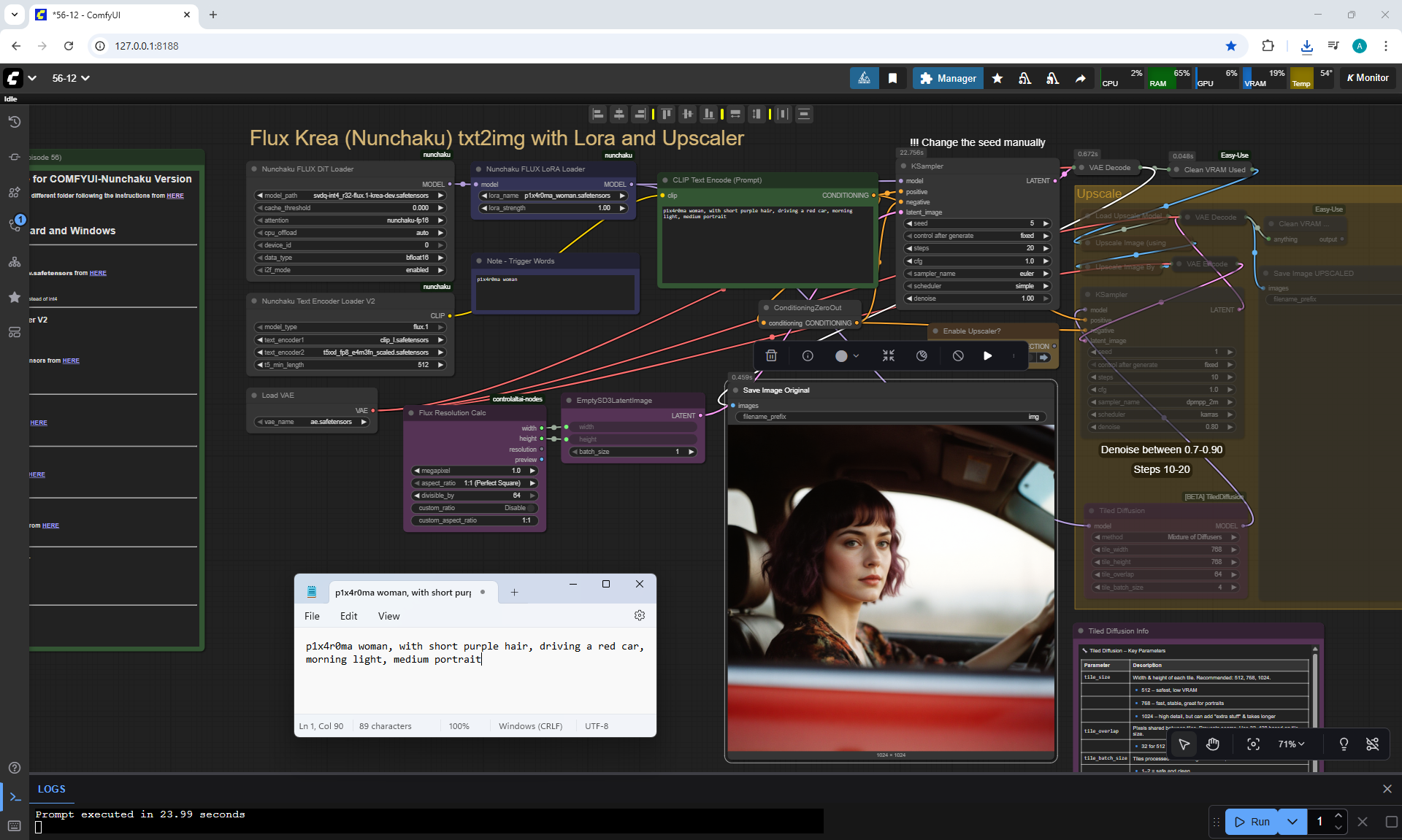The height and width of the screenshot is (840, 1402).
Task: Open the Manager button
Action: (x=948, y=78)
